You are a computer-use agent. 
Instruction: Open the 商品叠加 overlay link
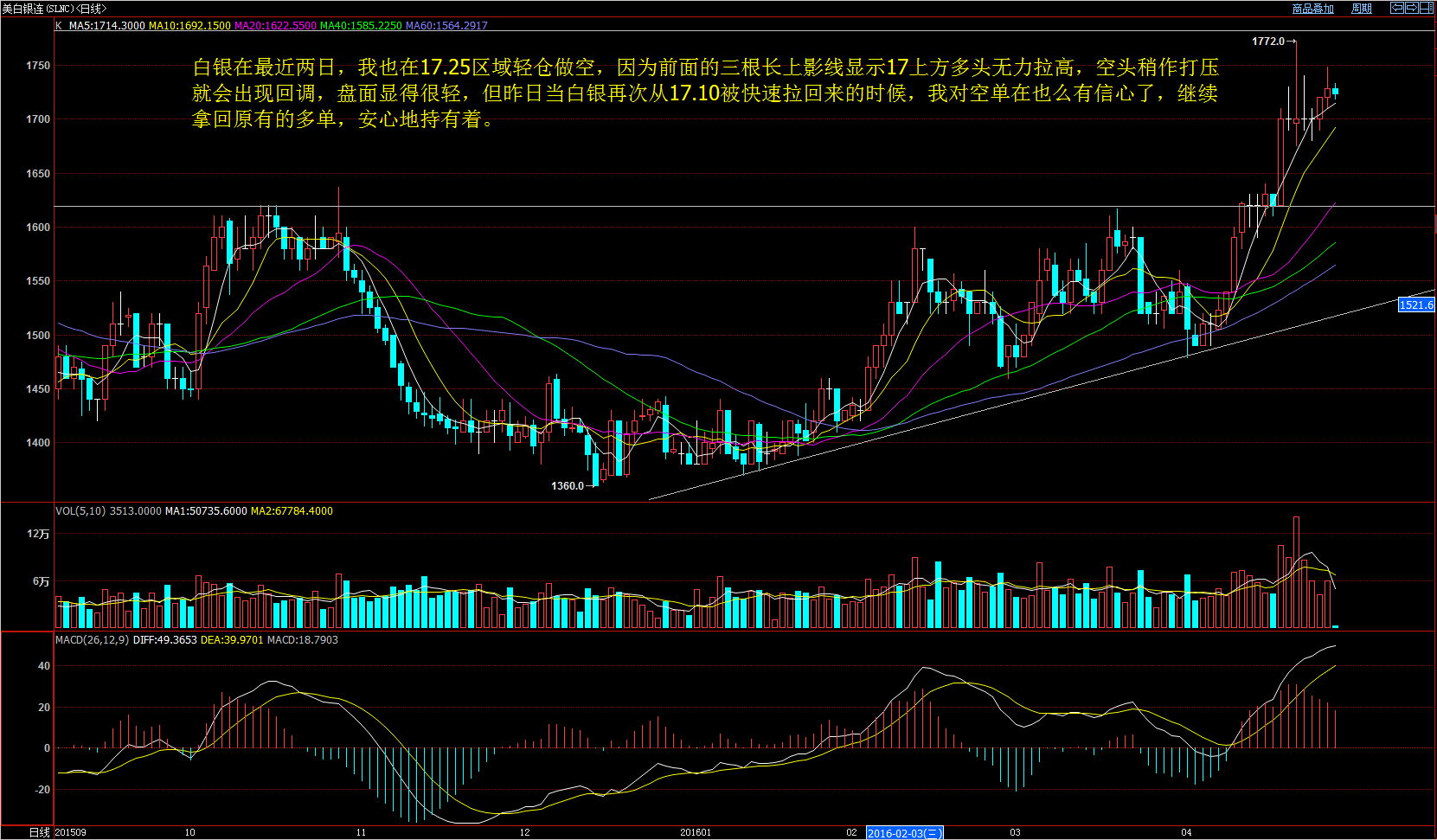(x=1312, y=9)
